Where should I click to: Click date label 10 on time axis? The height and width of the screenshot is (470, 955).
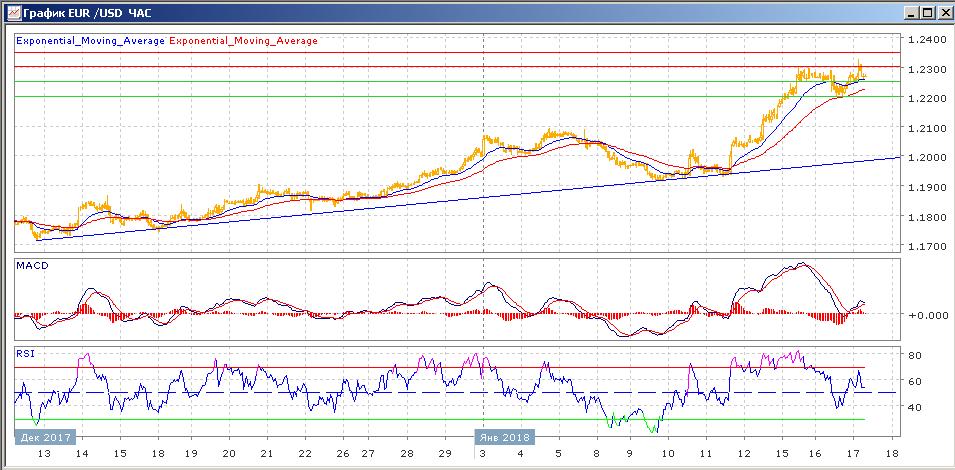tap(668, 454)
